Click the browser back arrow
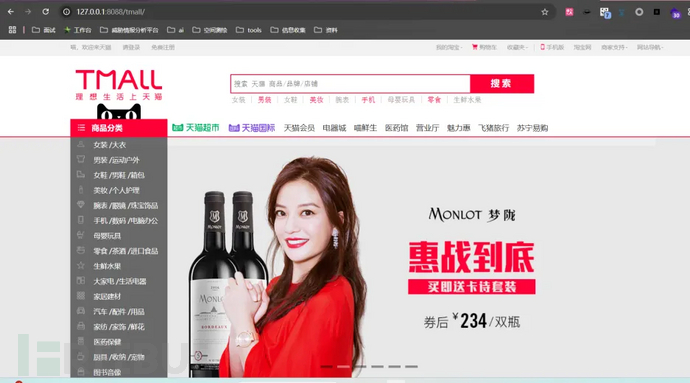 (x=11, y=12)
